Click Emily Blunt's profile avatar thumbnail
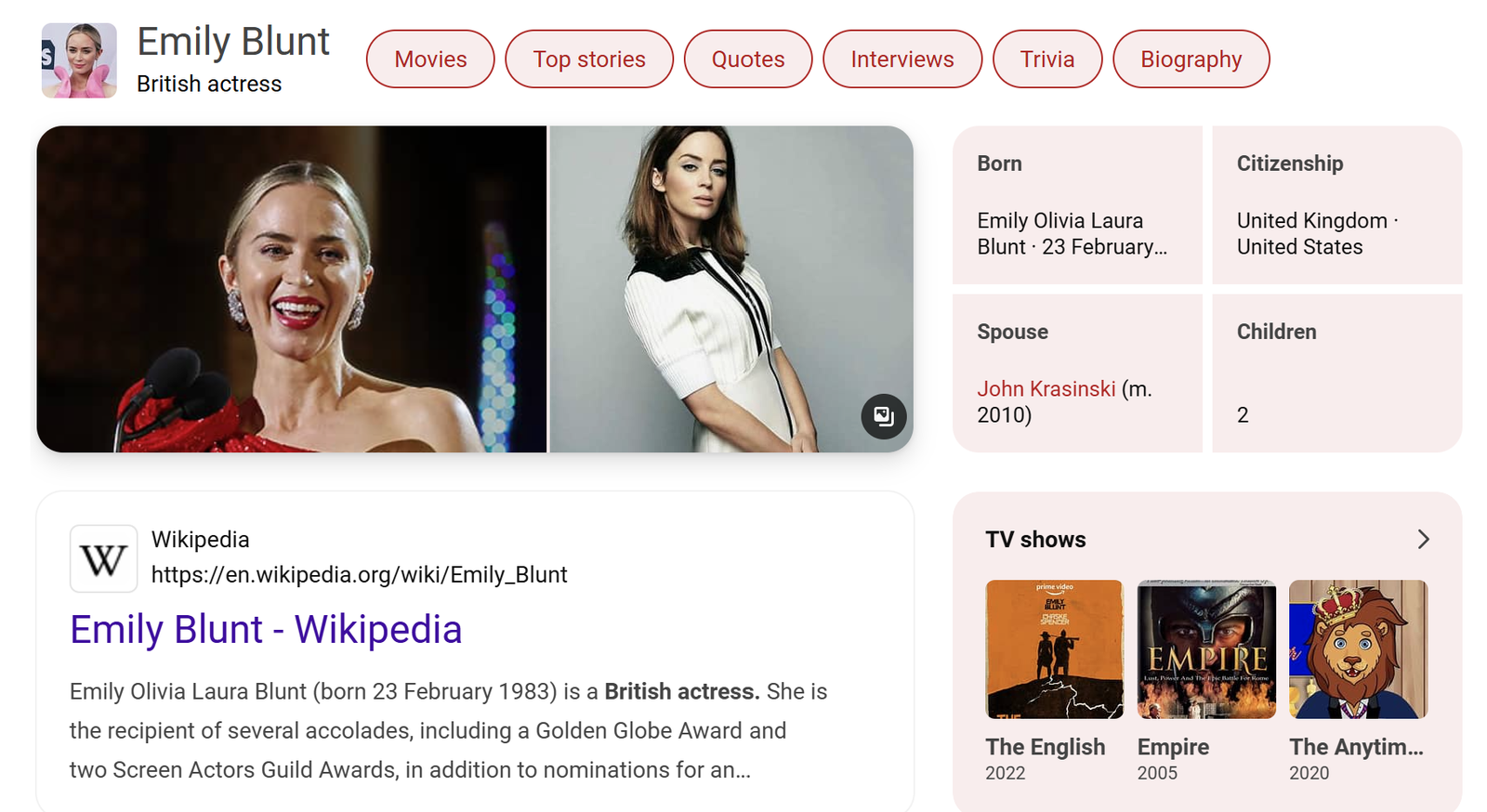Image resolution: width=1487 pixels, height=812 pixels. [x=79, y=60]
